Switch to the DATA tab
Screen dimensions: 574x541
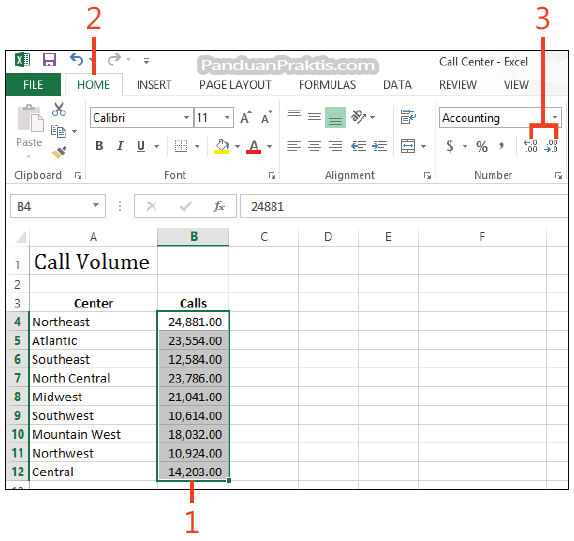[x=397, y=85]
